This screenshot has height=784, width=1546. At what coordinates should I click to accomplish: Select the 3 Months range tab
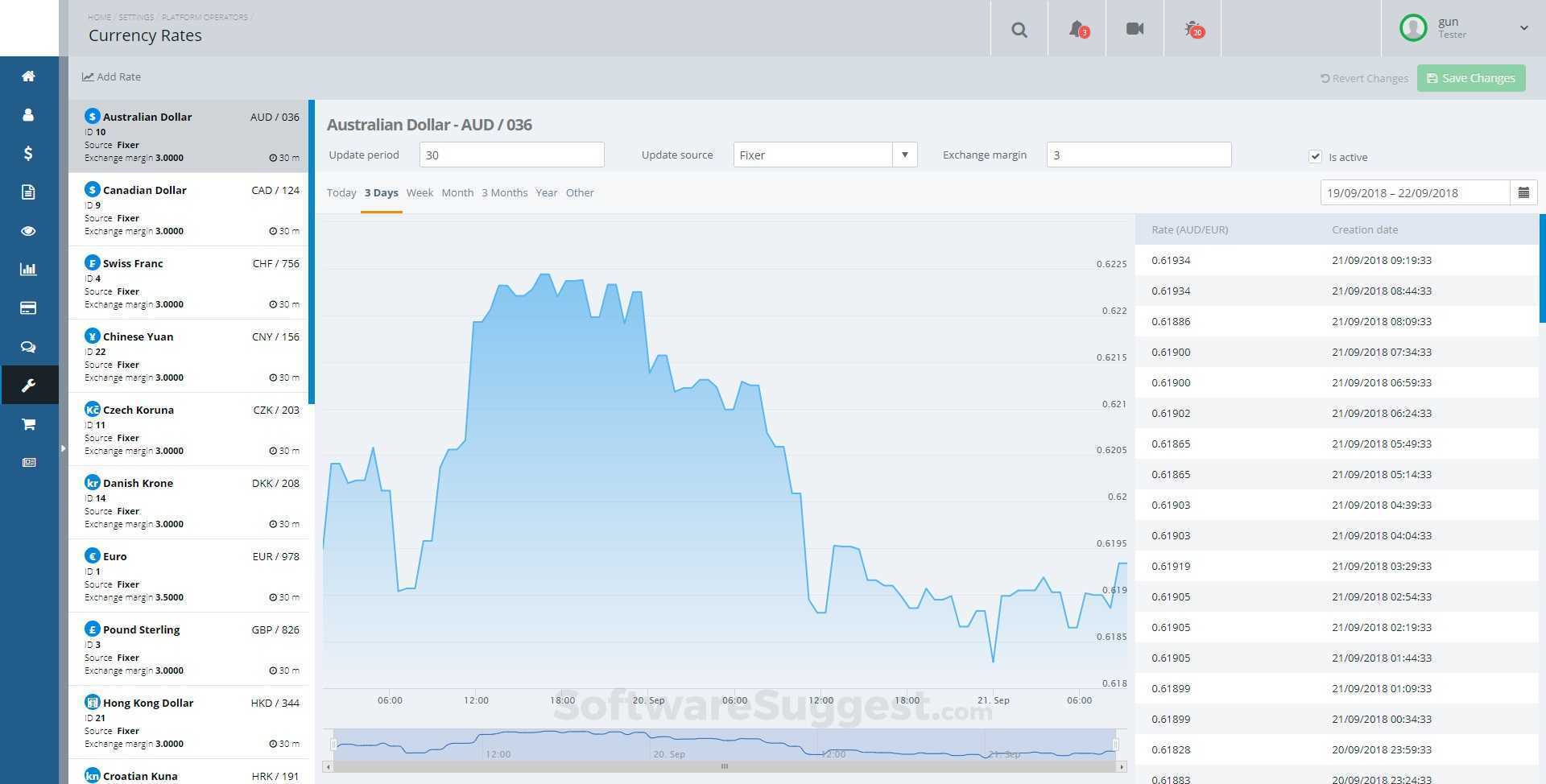(504, 193)
